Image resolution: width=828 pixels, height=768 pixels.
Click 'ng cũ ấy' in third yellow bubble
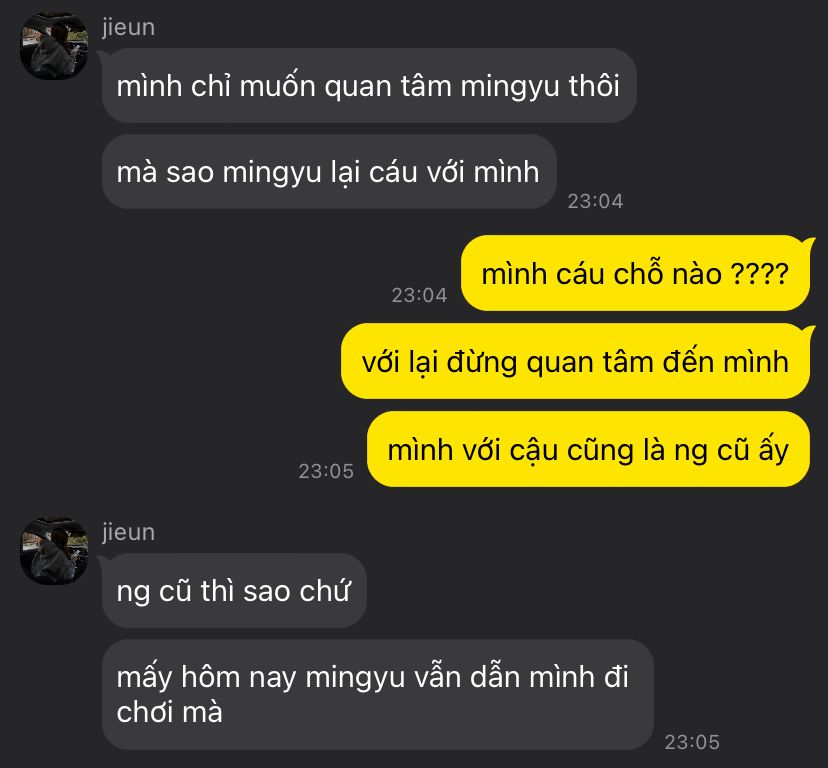coord(731,451)
